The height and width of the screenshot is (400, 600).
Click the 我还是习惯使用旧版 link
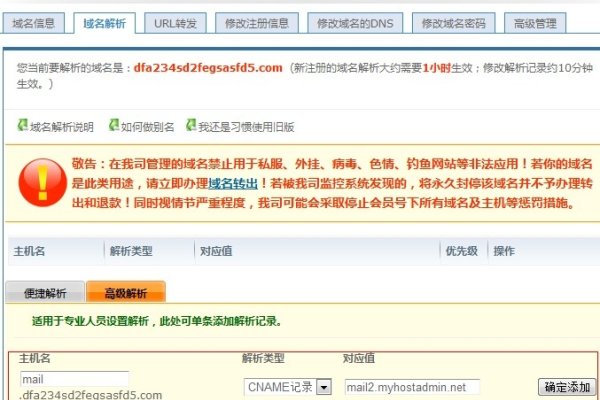pos(246,127)
